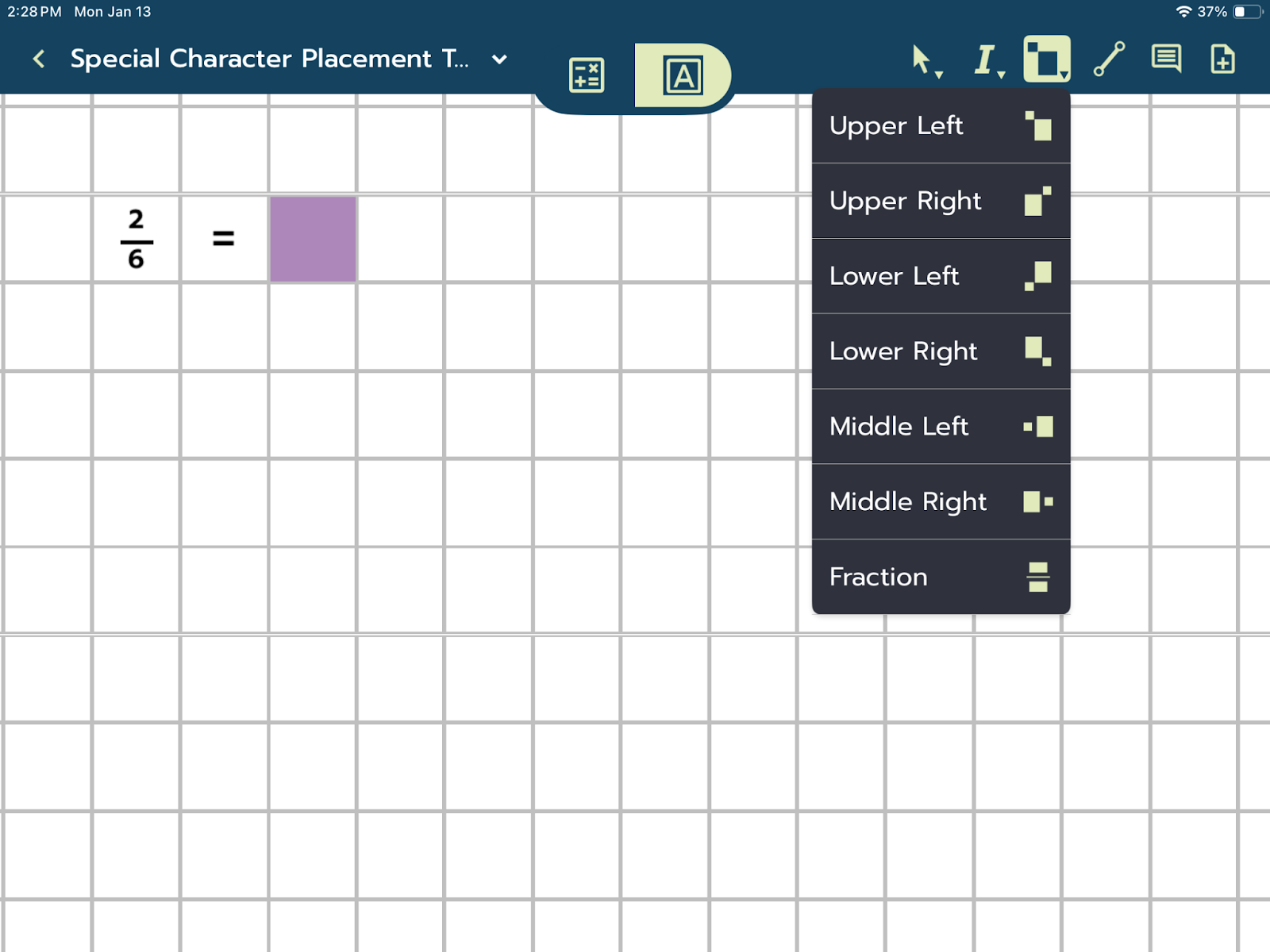
Task: Select the 2/6 fraction cell
Action: tap(137, 239)
